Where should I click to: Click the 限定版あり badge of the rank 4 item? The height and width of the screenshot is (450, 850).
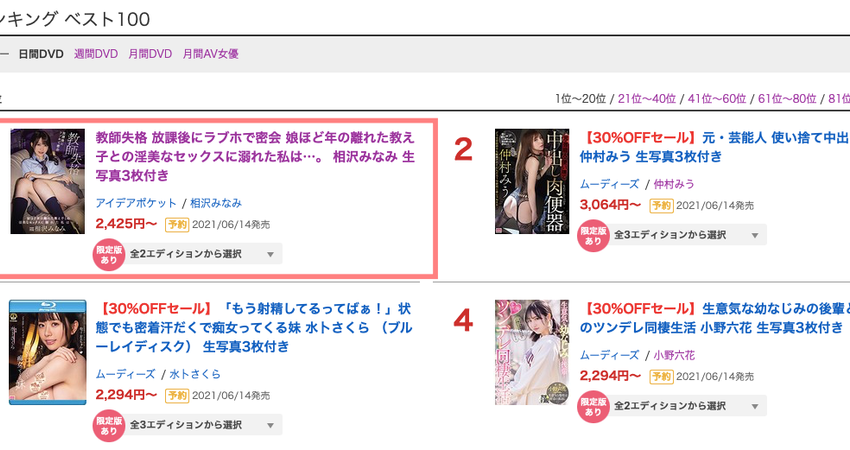tap(593, 407)
